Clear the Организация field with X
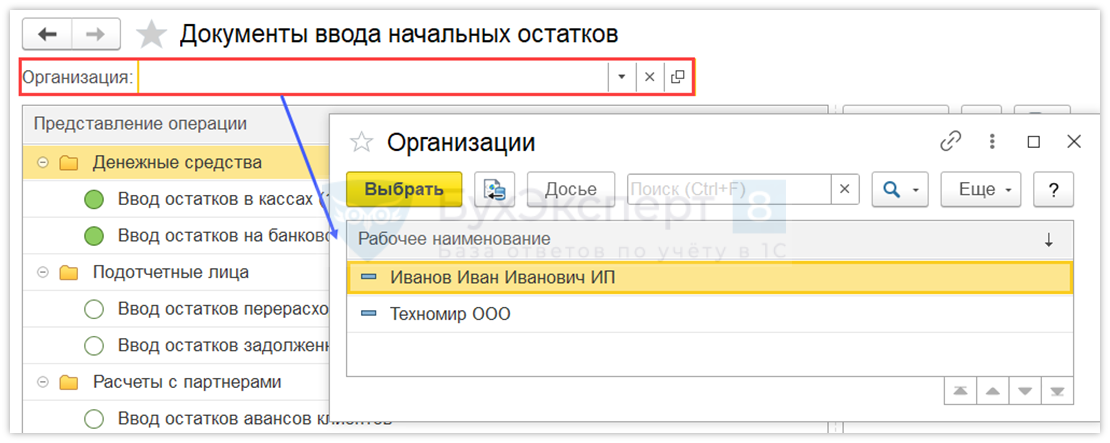This screenshot has height=443, width=1110. coord(649,76)
